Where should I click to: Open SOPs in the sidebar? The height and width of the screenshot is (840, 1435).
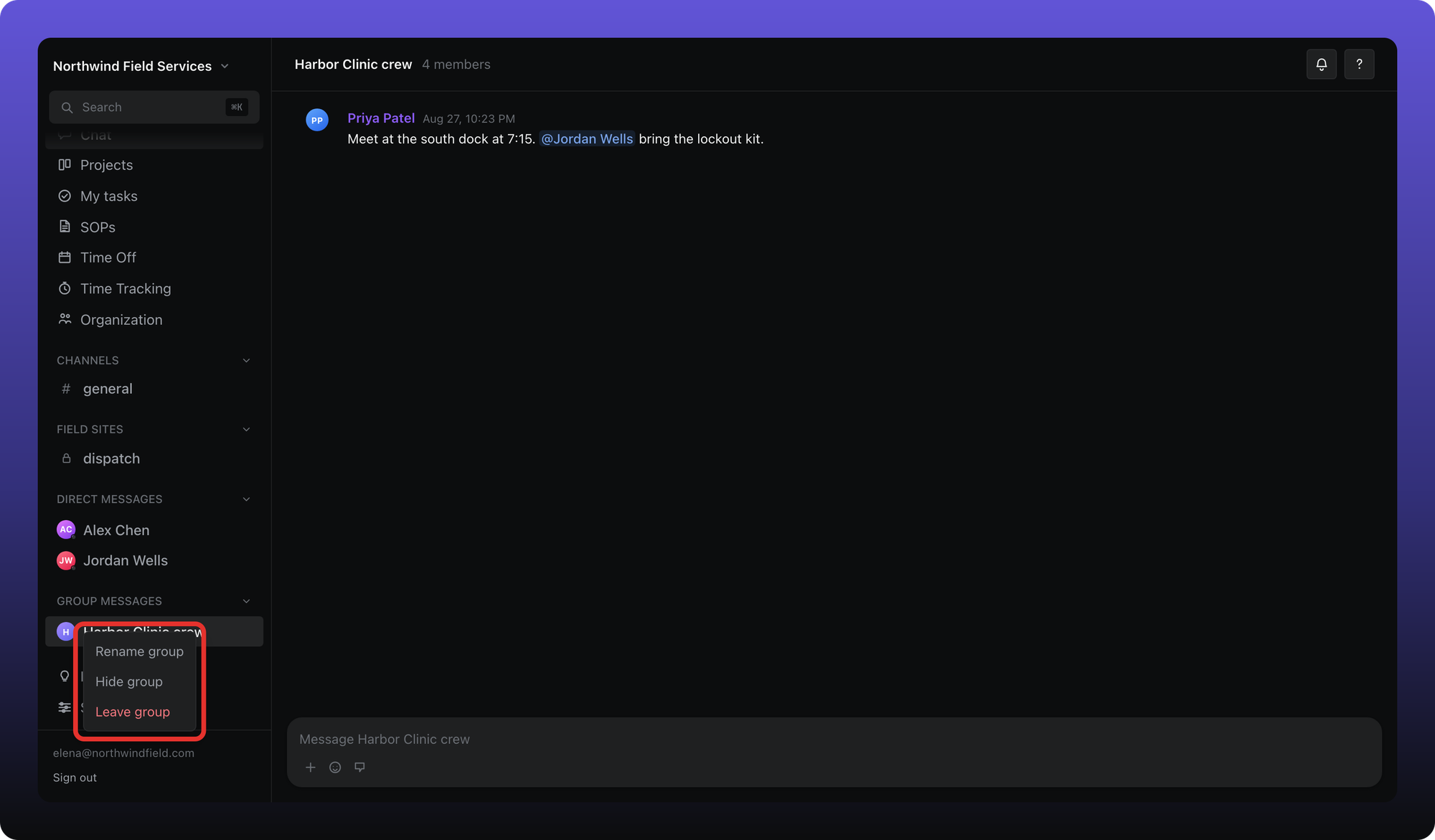(154, 227)
